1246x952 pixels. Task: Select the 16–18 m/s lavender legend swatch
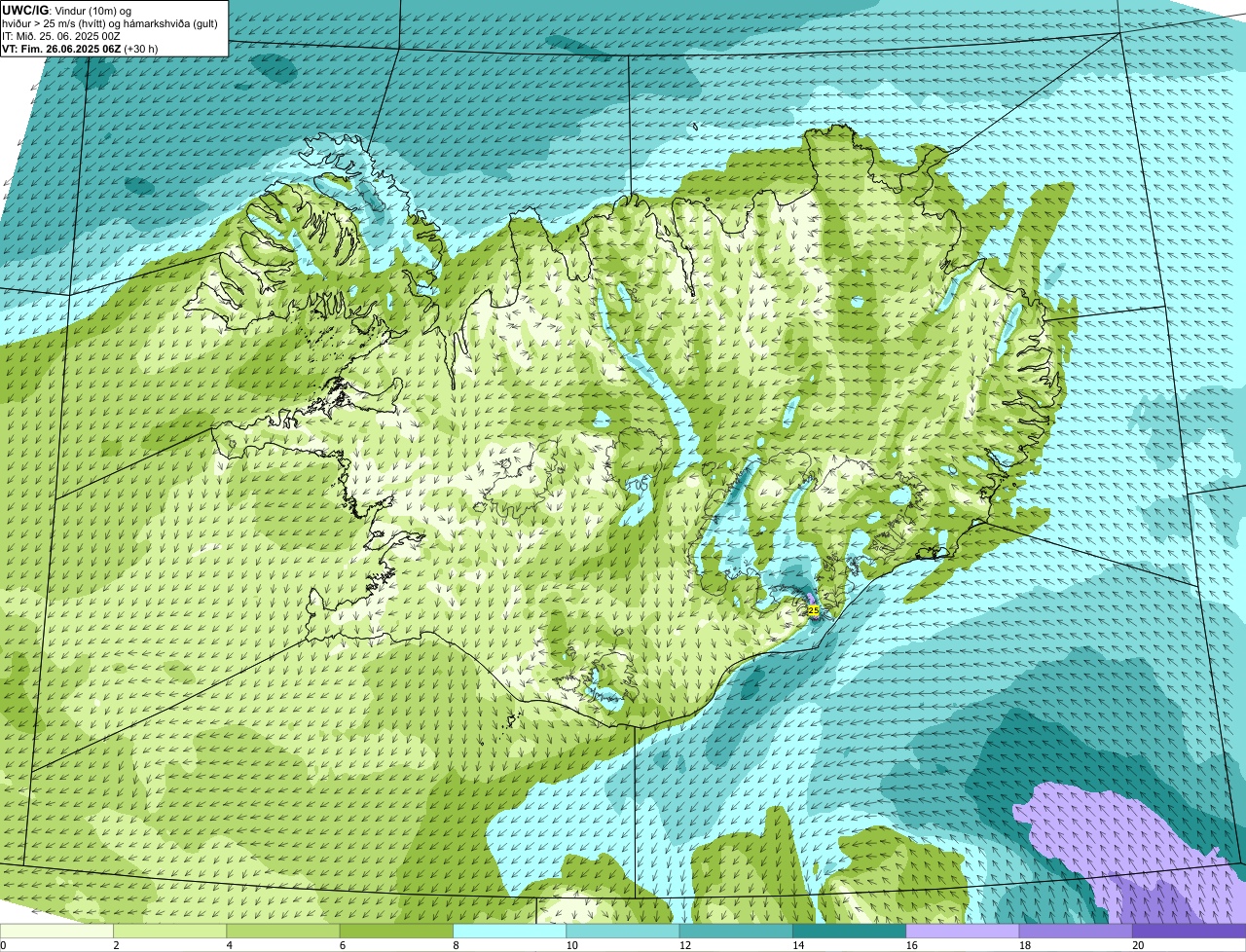coord(962,931)
